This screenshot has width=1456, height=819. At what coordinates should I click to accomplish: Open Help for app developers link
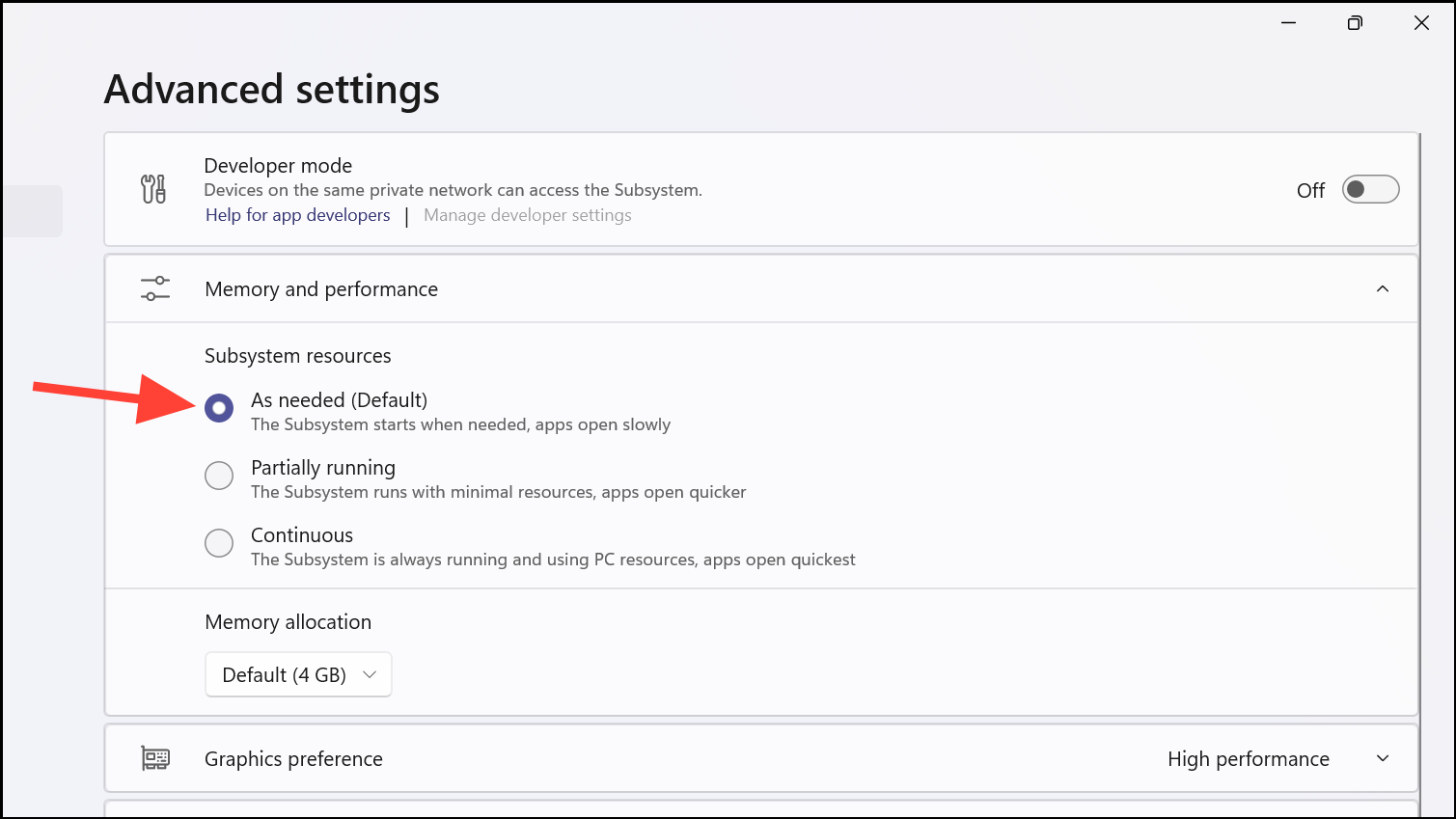297,215
